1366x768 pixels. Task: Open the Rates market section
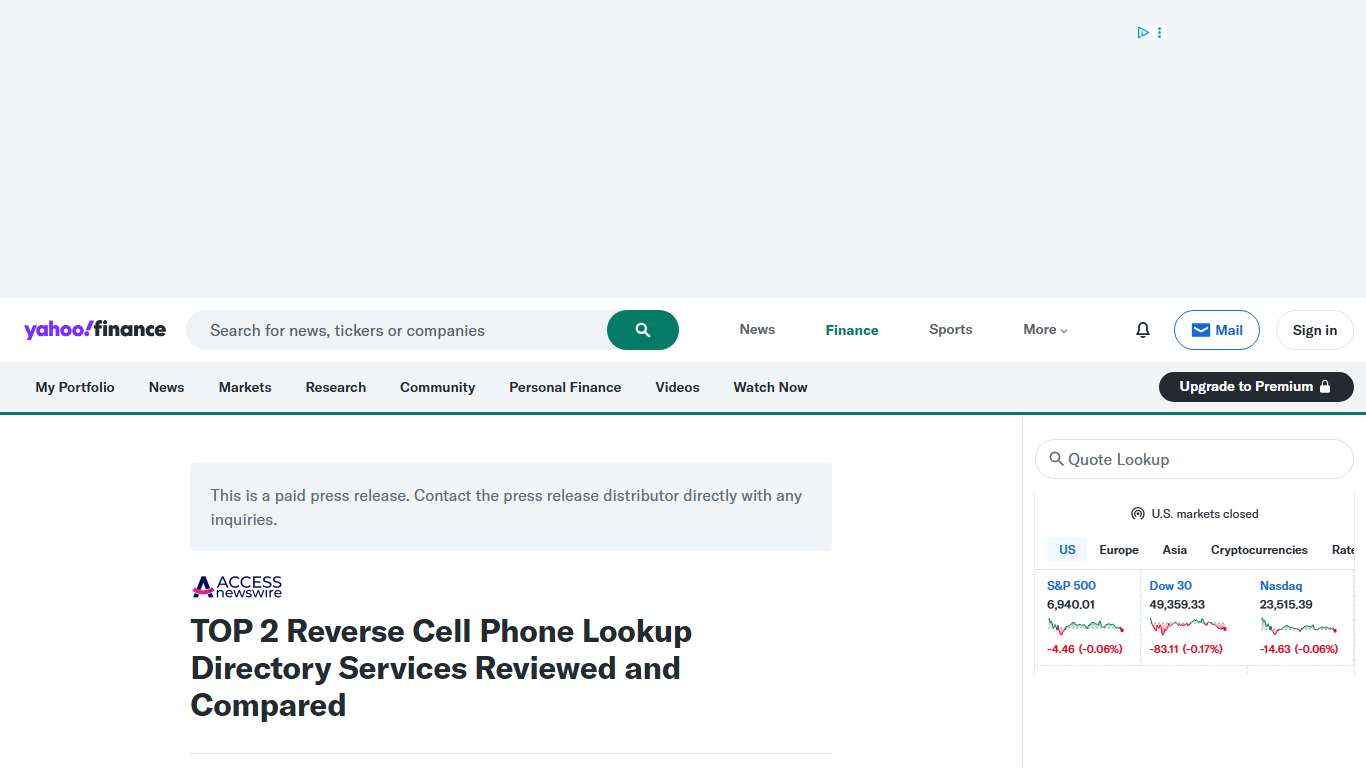coord(1344,549)
